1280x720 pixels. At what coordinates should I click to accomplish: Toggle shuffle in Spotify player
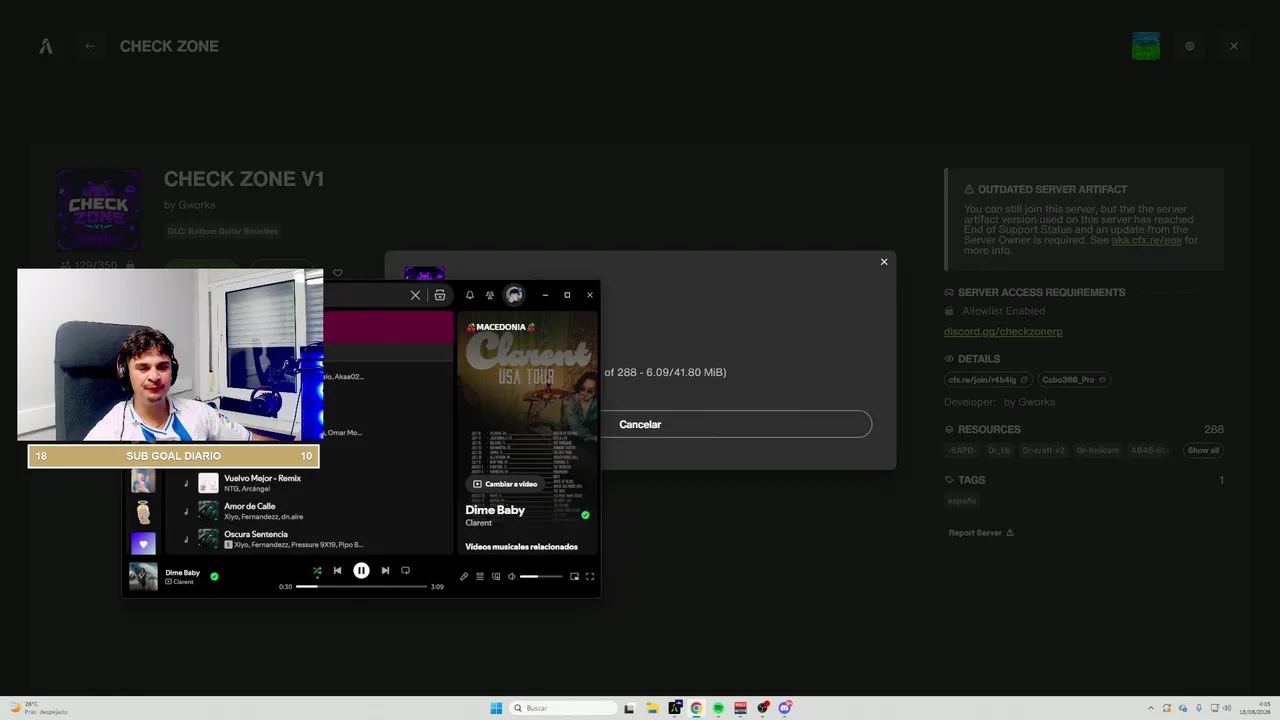317,571
